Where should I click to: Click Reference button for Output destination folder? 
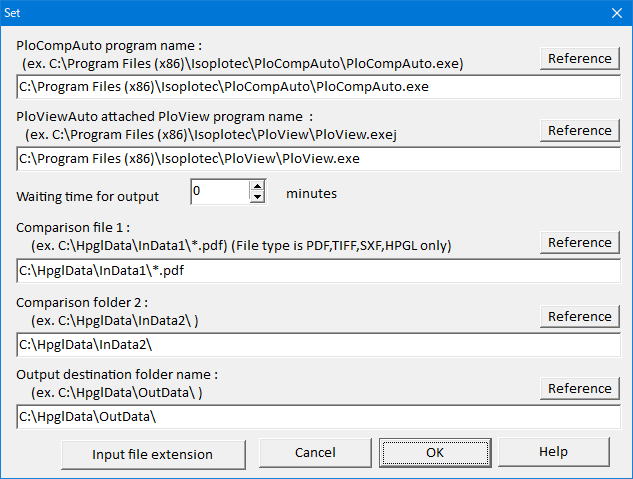point(579,388)
